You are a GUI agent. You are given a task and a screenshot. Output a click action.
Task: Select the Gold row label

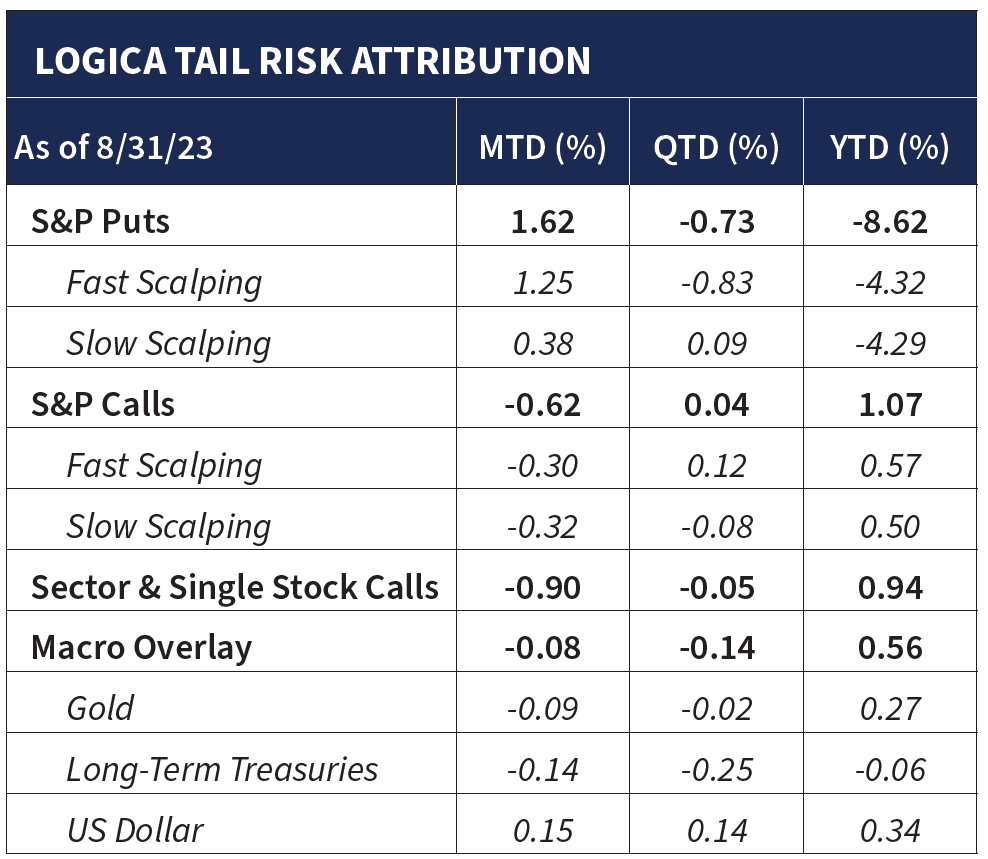[100, 709]
